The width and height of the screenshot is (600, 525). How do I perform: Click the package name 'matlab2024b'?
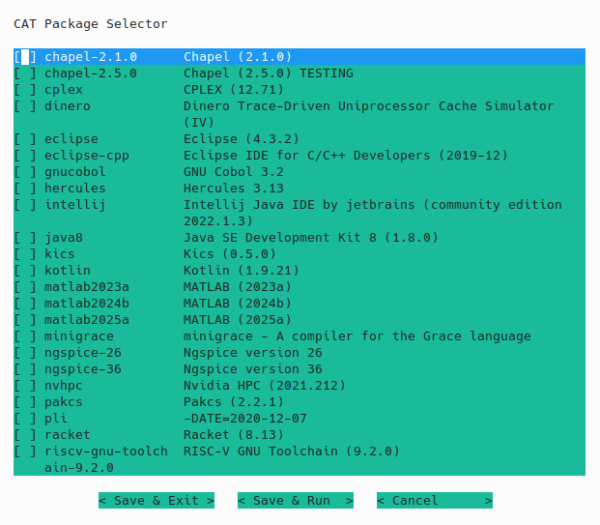pos(87,303)
